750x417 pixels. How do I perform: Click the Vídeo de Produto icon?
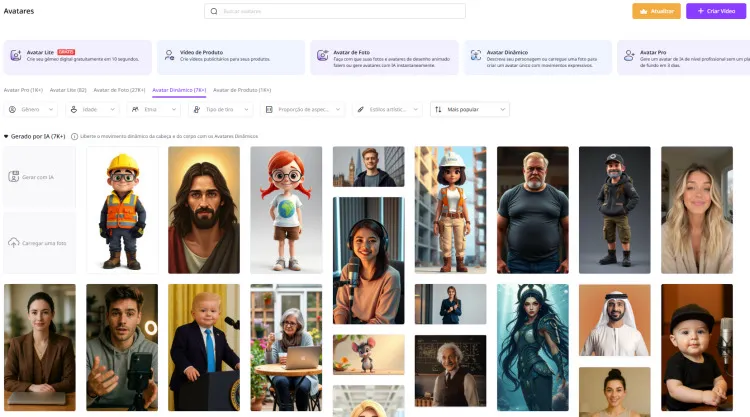[168, 56]
